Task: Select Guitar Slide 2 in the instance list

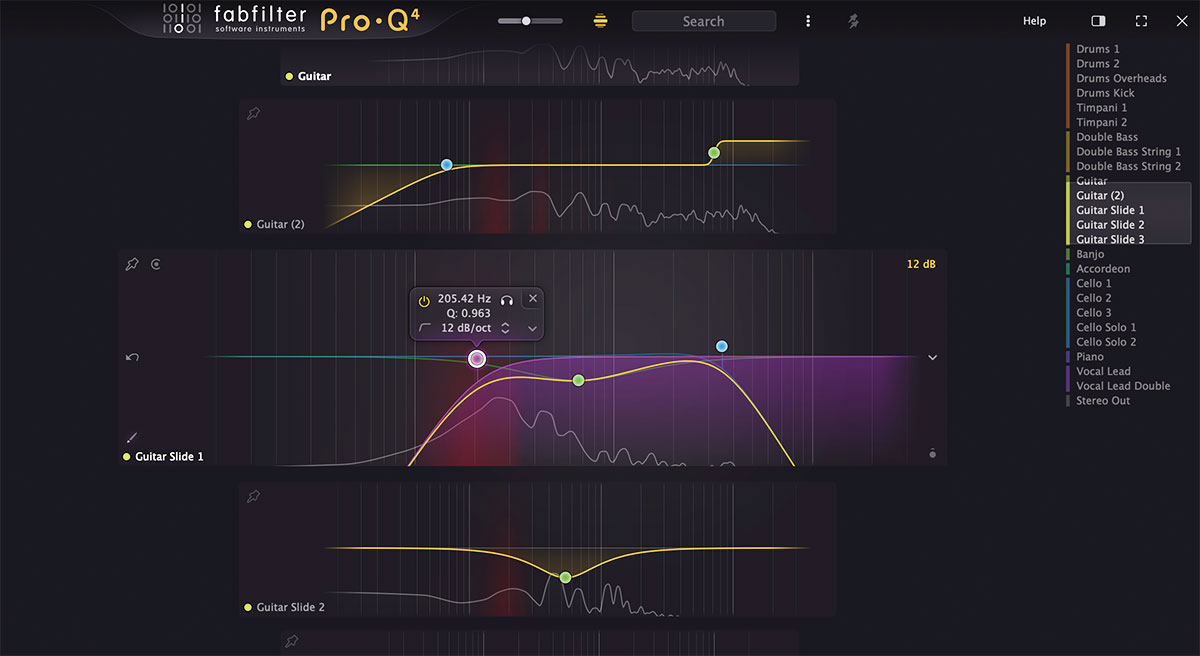Action: click(x=1110, y=225)
